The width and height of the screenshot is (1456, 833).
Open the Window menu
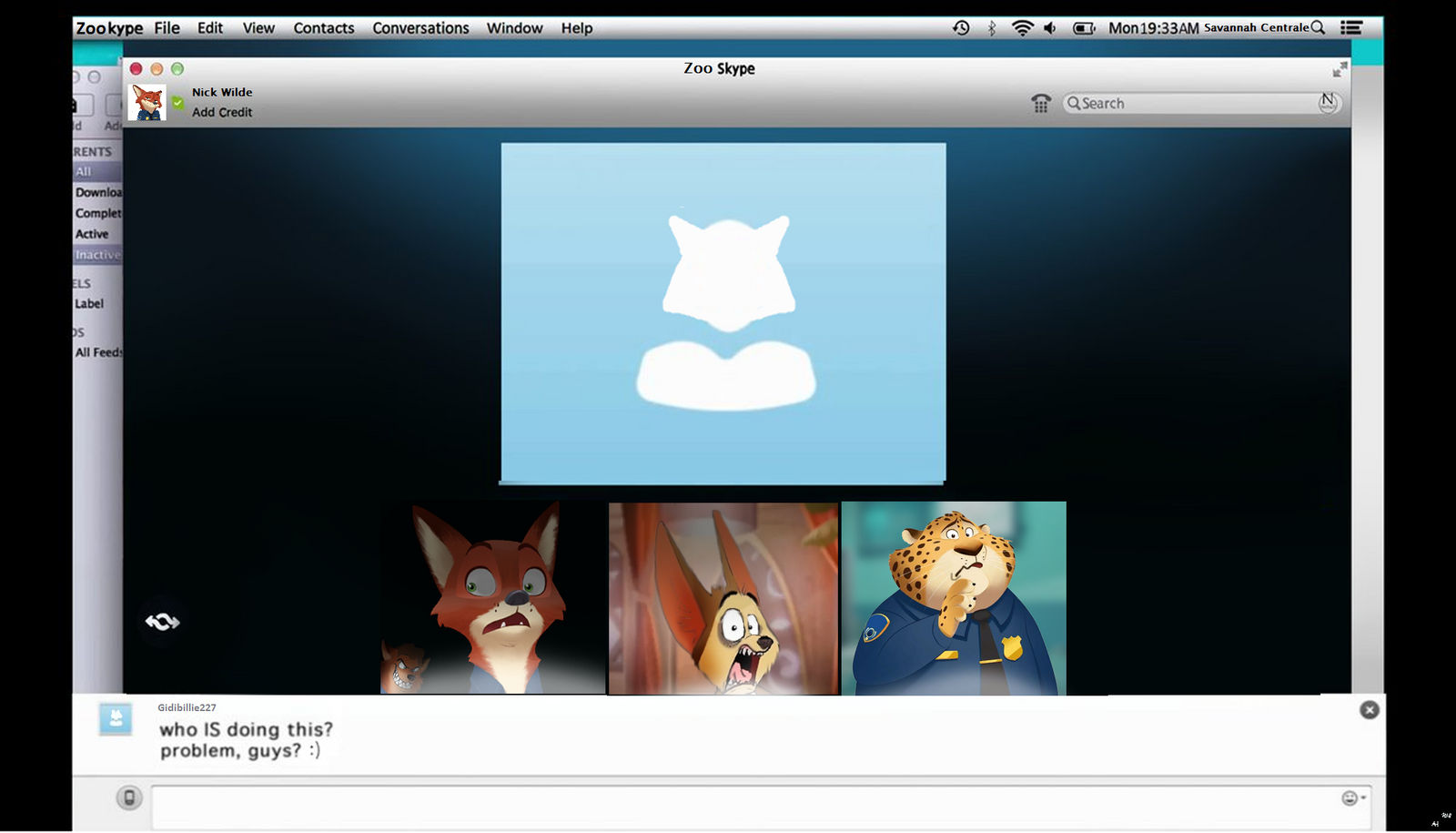[x=514, y=28]
